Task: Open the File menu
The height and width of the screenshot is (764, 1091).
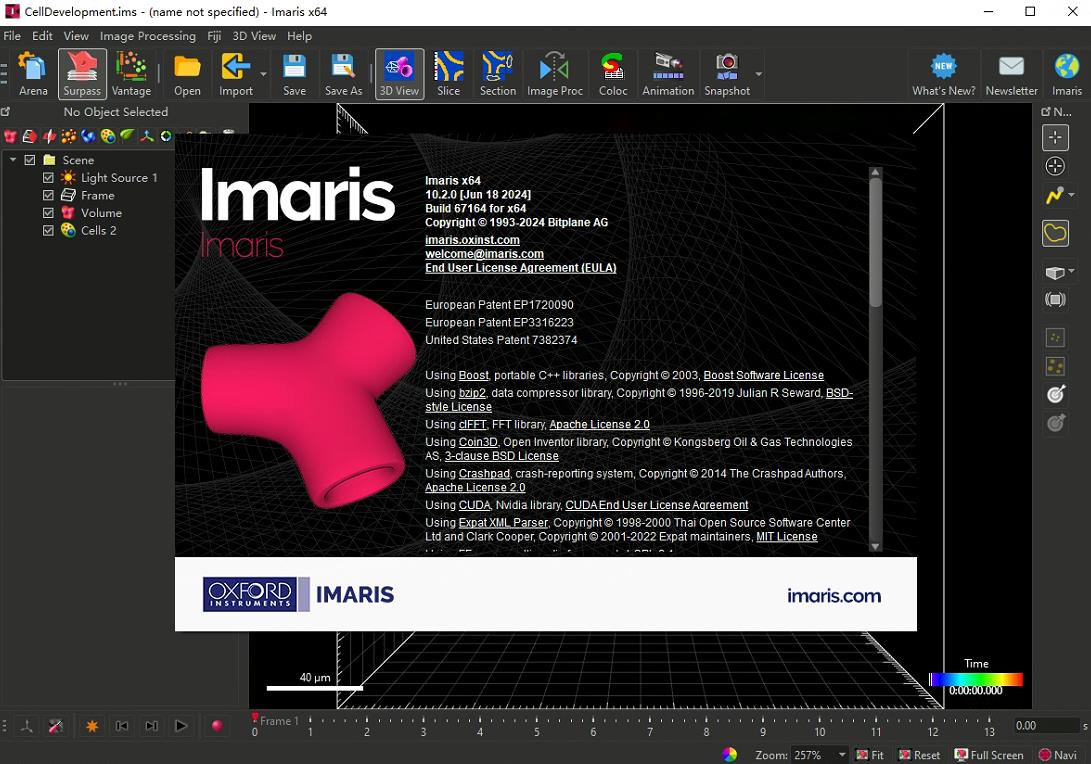Action: pyautogui.click(x=12, y=35)
